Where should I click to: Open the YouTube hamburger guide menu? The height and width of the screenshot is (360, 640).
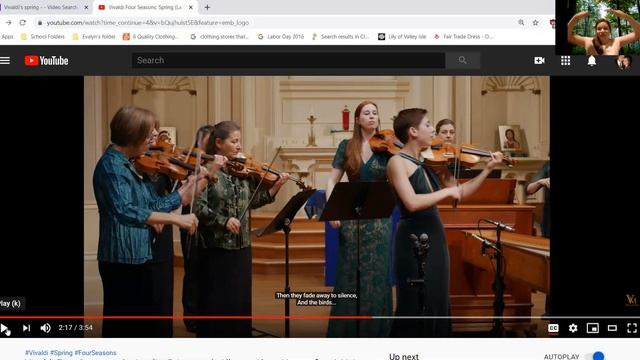(x=5, y=61)
